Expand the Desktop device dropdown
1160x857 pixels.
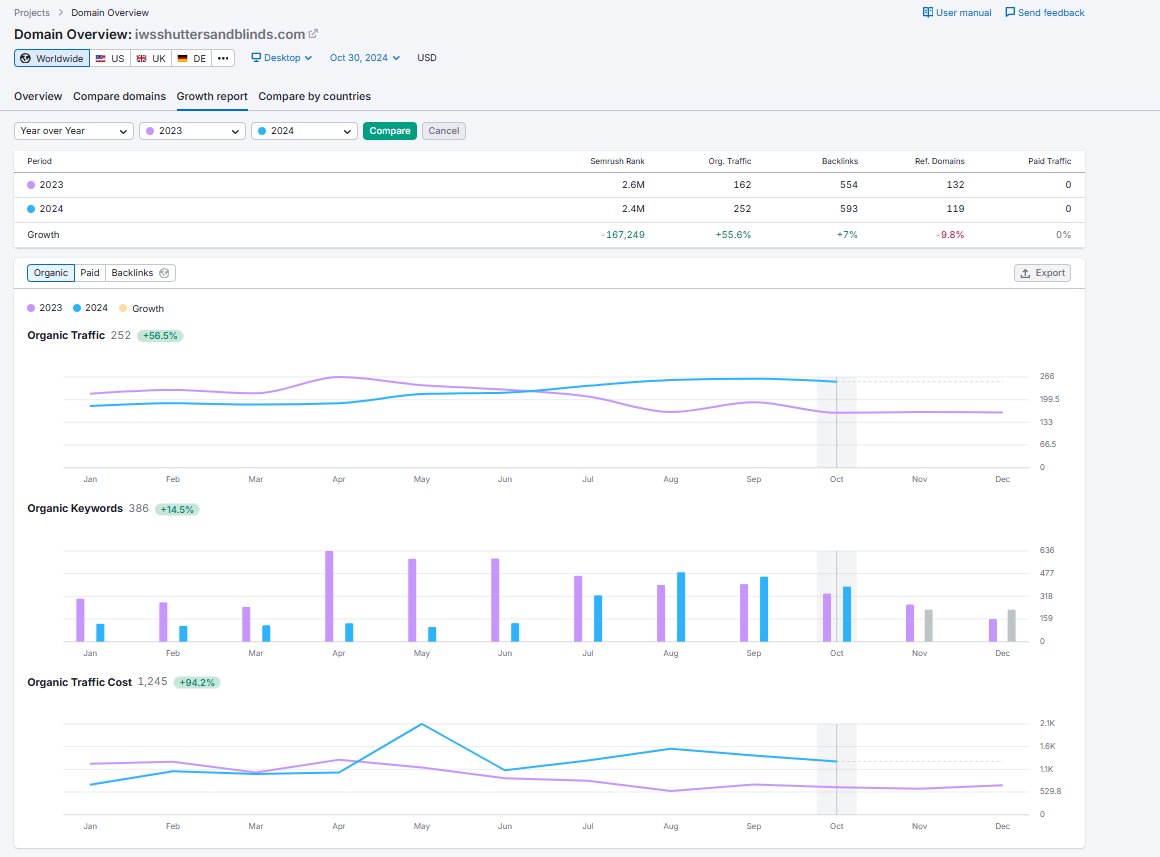pos(282,58)
